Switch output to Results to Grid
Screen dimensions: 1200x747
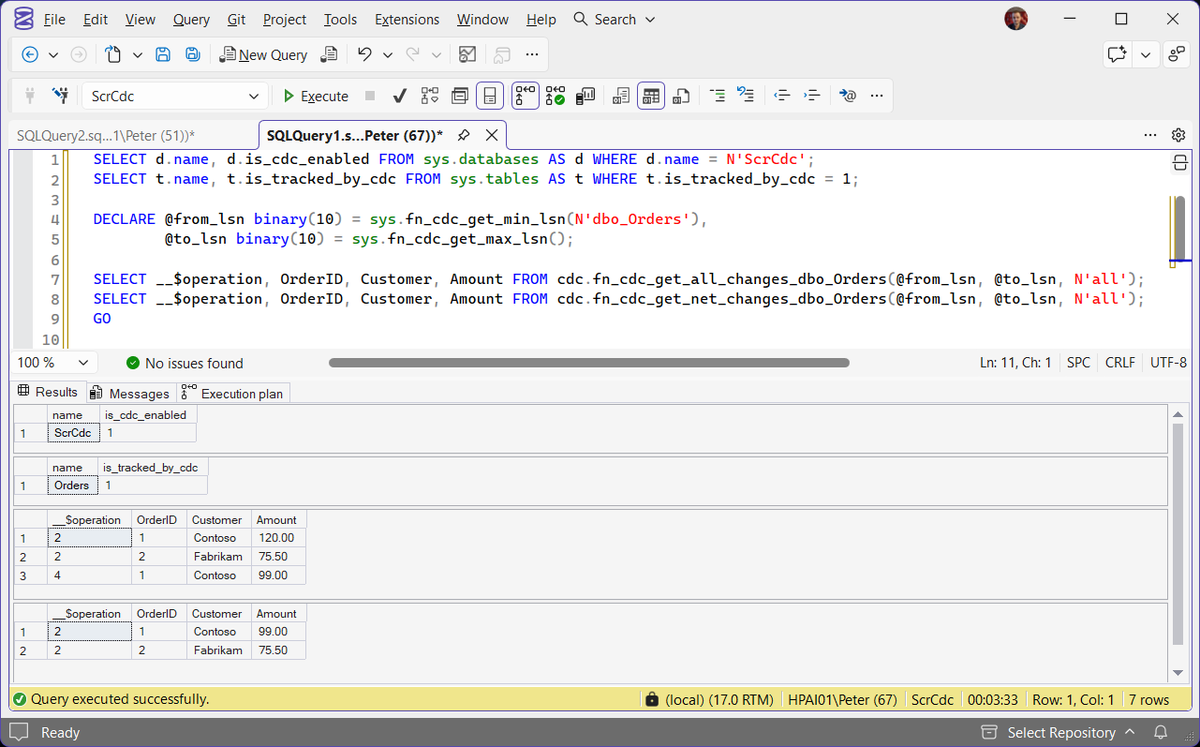651,96
